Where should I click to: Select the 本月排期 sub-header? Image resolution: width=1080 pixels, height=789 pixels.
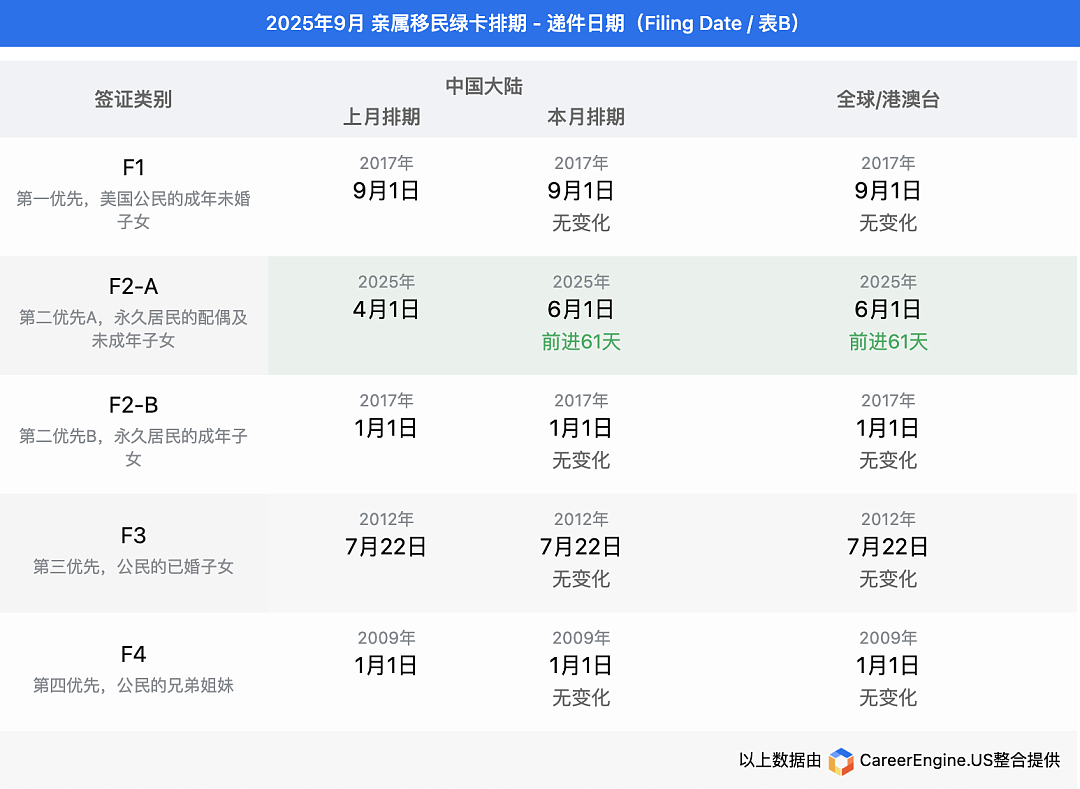coord(586,116)
